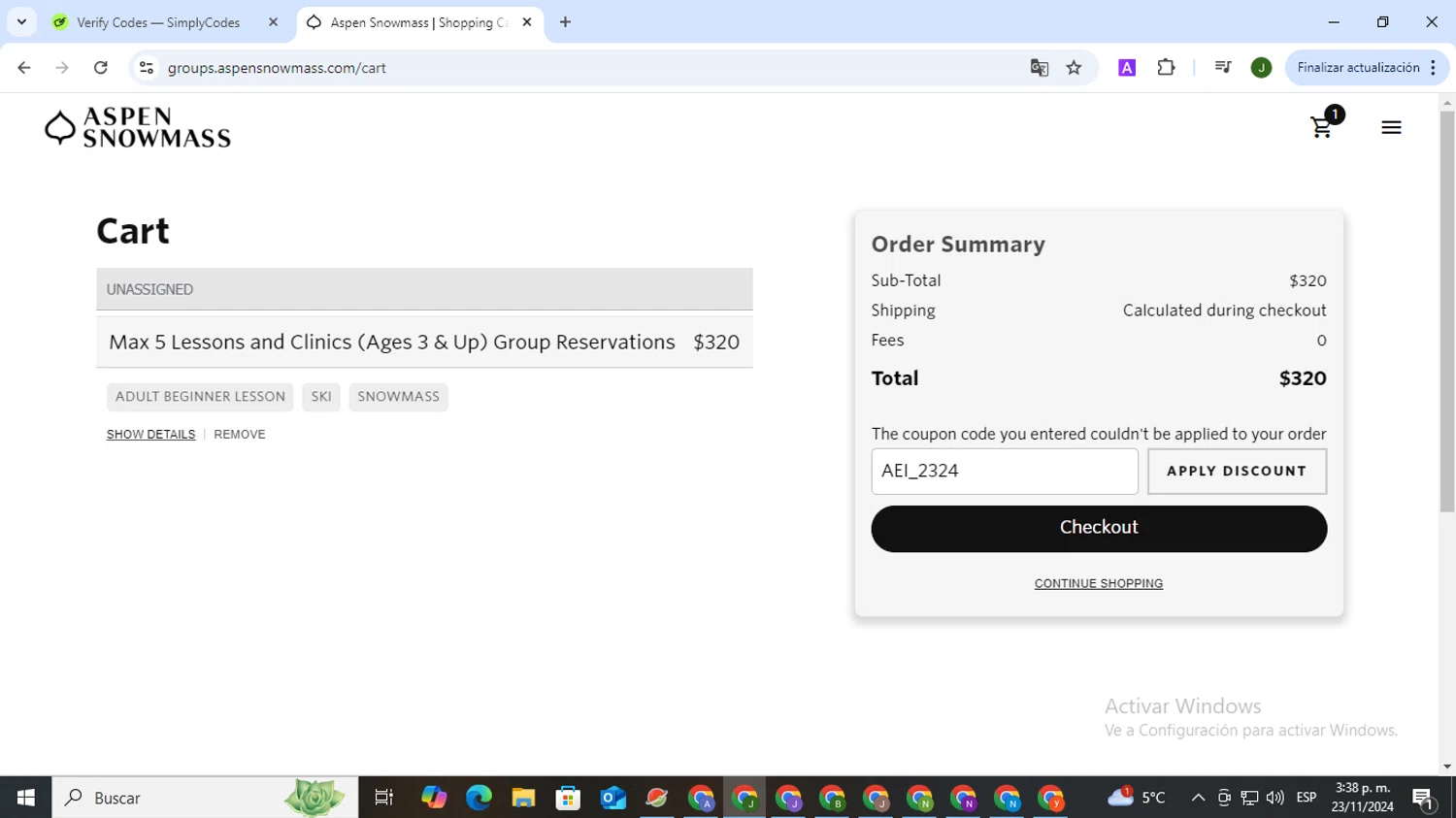1456x818 pixels.
Task: Open Chrome profile B in the taskbar
Action: tap(832, 798)
